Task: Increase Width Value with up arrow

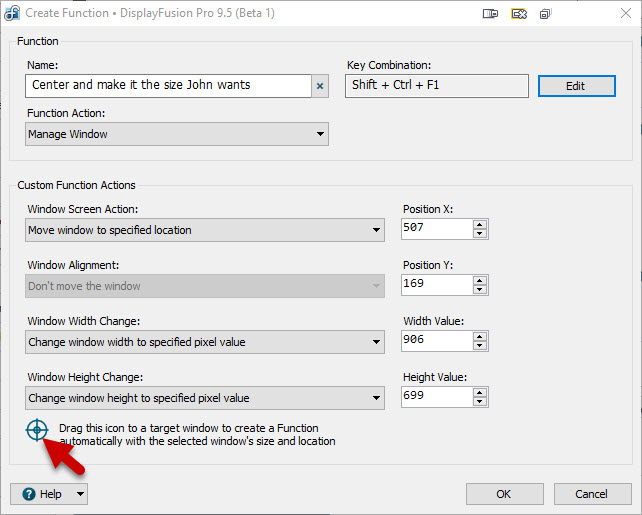Action: pyautogui.click(x=480, y=337)
